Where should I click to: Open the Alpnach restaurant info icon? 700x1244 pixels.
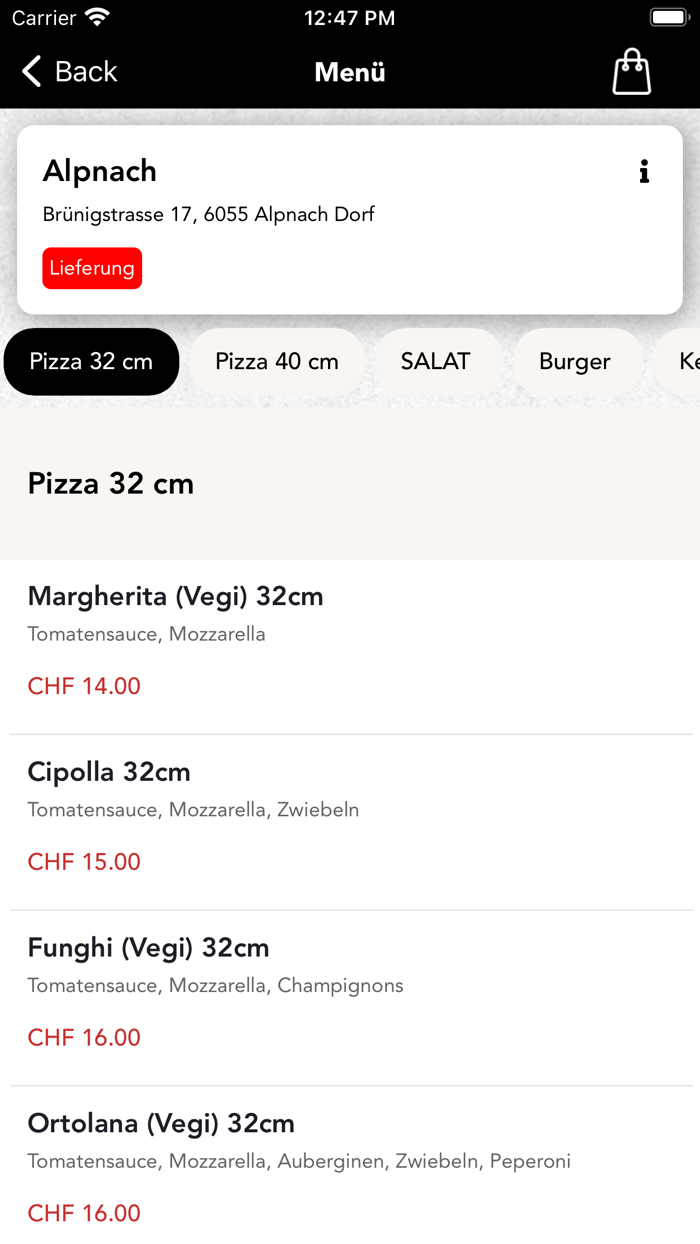click(x=644, y=171)
